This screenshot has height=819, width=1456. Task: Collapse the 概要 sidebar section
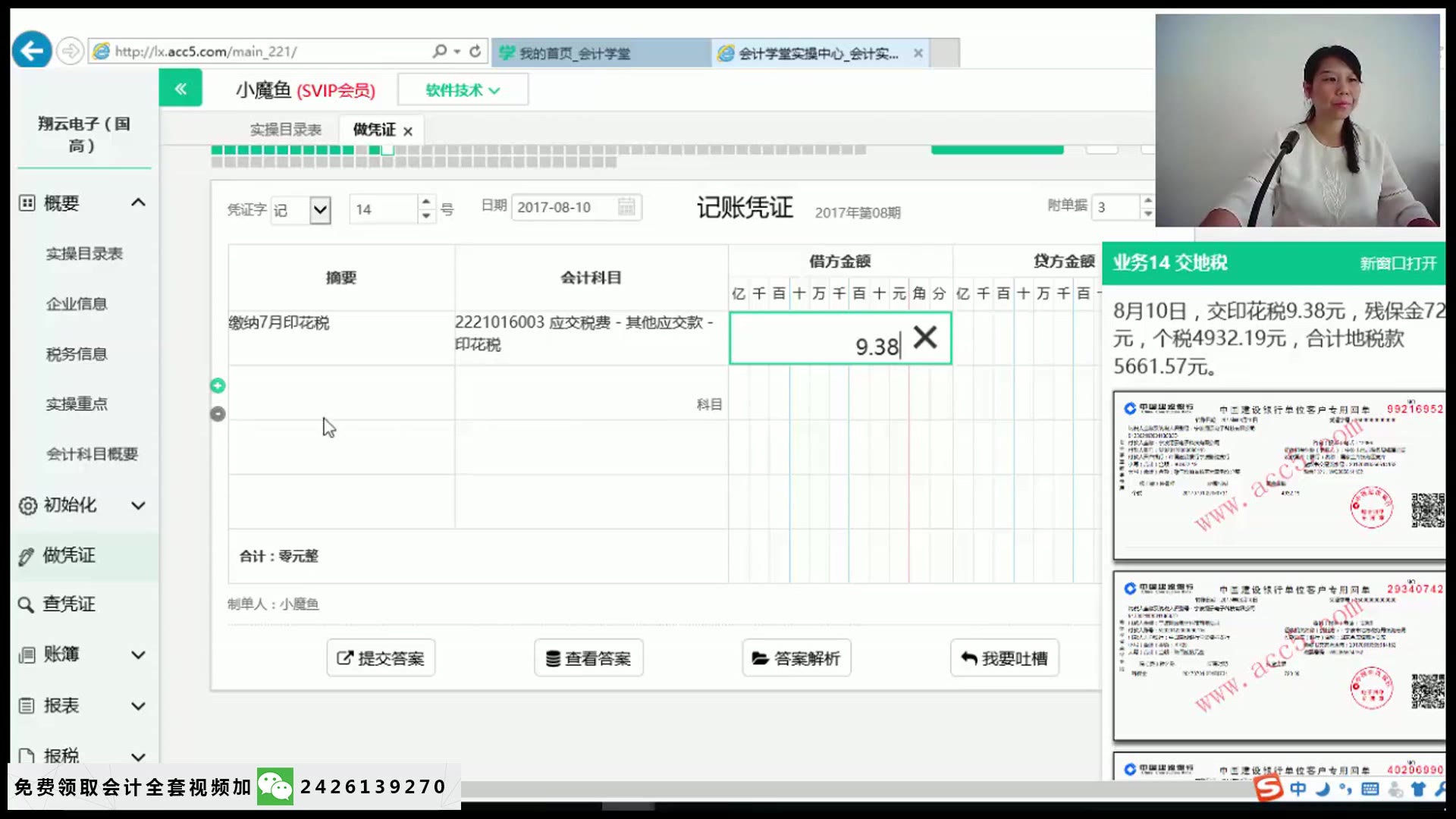pos(138,202)
